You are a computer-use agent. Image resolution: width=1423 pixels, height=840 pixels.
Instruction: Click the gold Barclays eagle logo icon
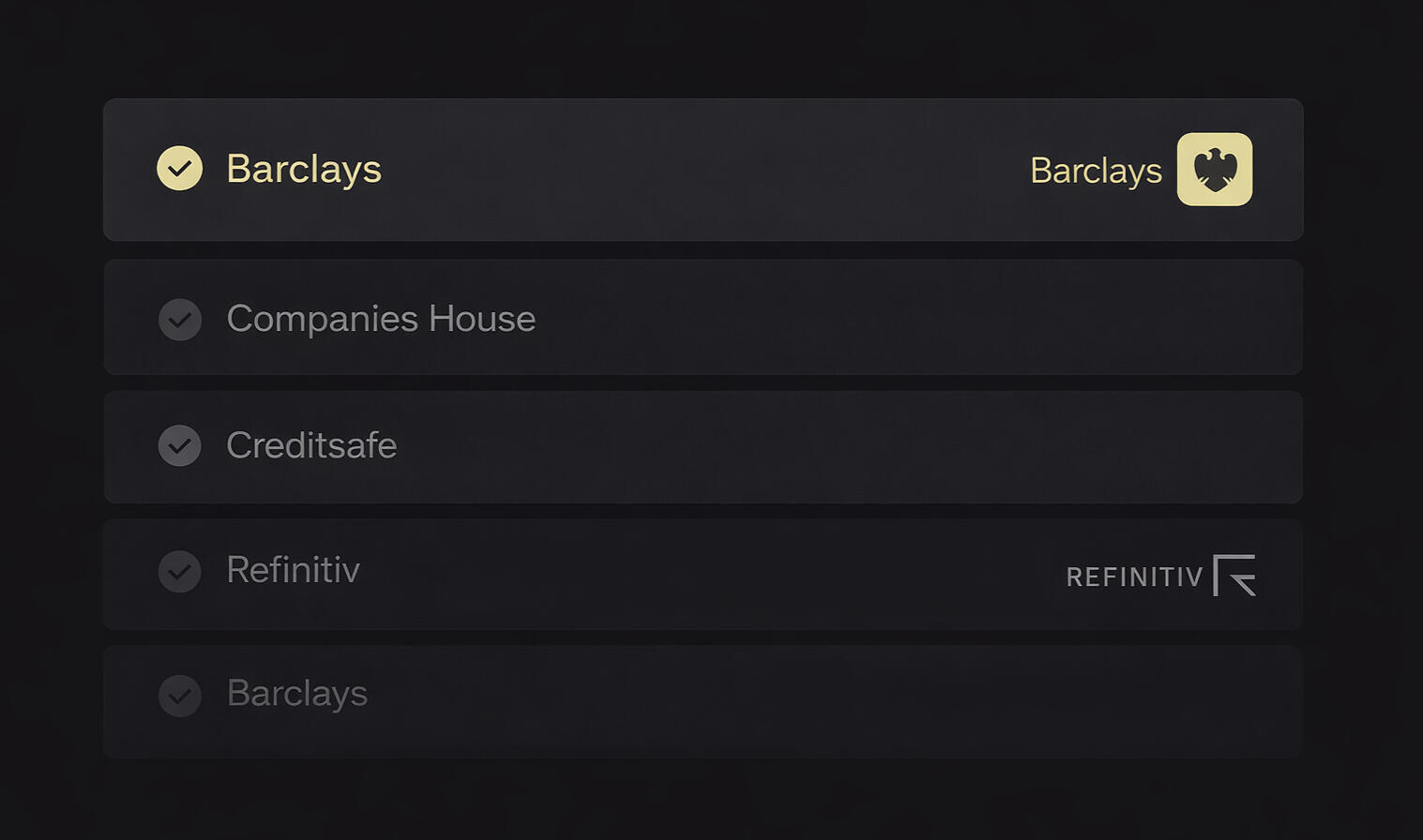(1215, 170)
